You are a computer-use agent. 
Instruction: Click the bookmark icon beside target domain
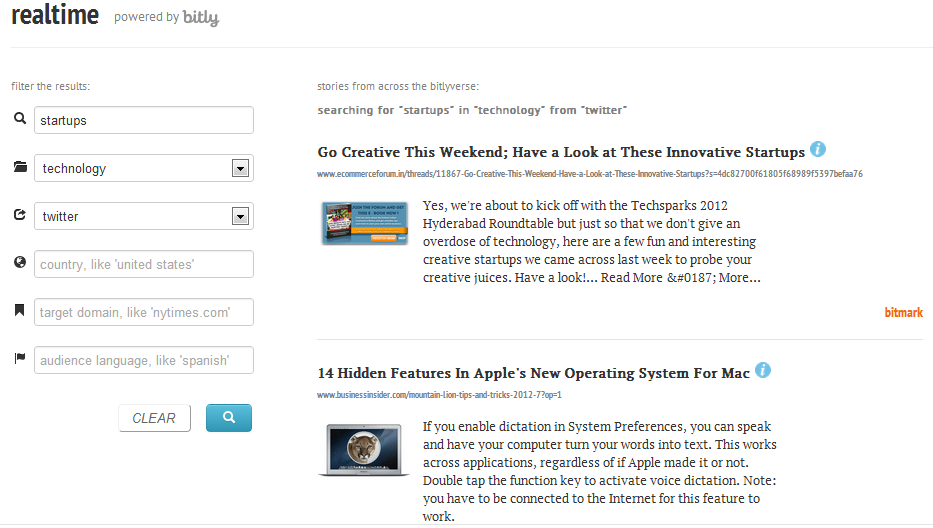pos(20,311)
